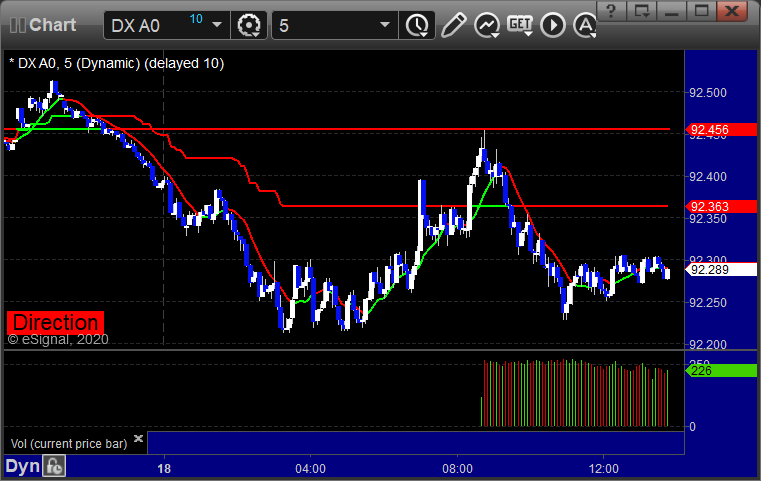Click the Vol (current price bar) label
761x481 pixels.
point(69,444)
